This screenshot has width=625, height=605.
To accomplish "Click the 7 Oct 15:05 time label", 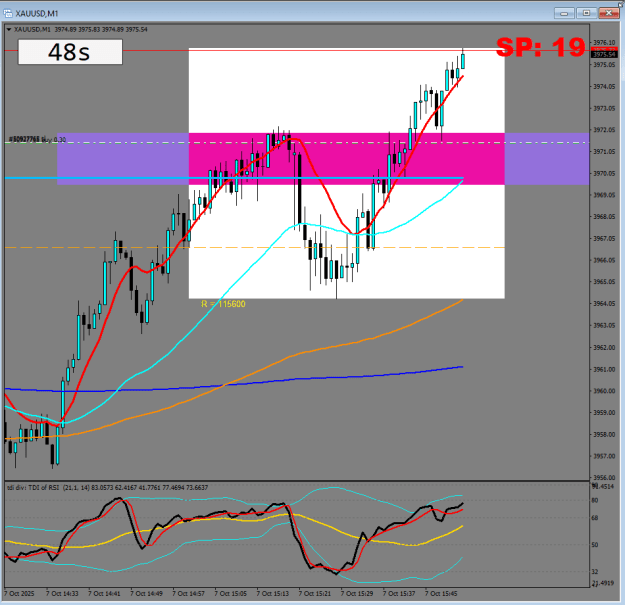I will tap(231, 593).
